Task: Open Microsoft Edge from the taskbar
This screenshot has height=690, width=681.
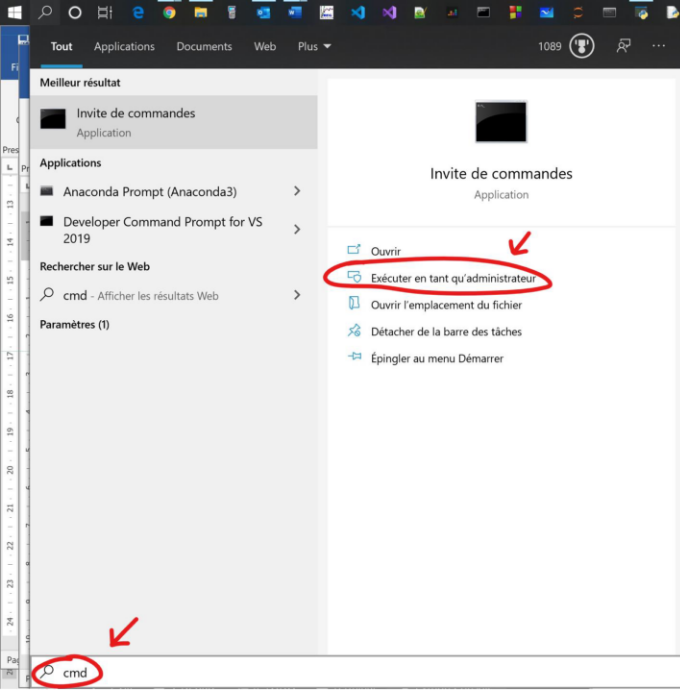Action: (x=138, y=13)
